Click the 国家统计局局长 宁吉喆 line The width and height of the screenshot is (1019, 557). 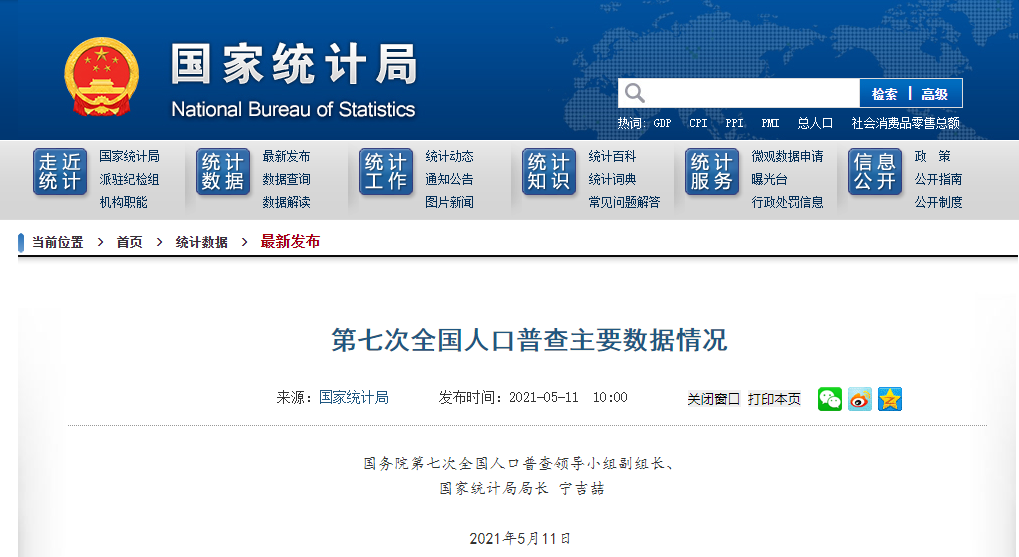(522, 488)
